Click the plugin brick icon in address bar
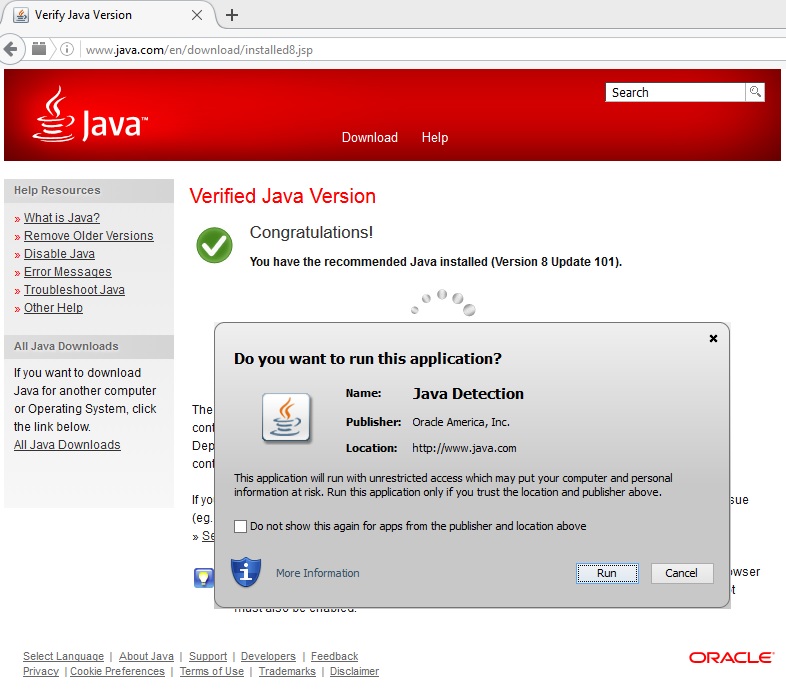Screen dimensions: 786x693 (39, 49)
